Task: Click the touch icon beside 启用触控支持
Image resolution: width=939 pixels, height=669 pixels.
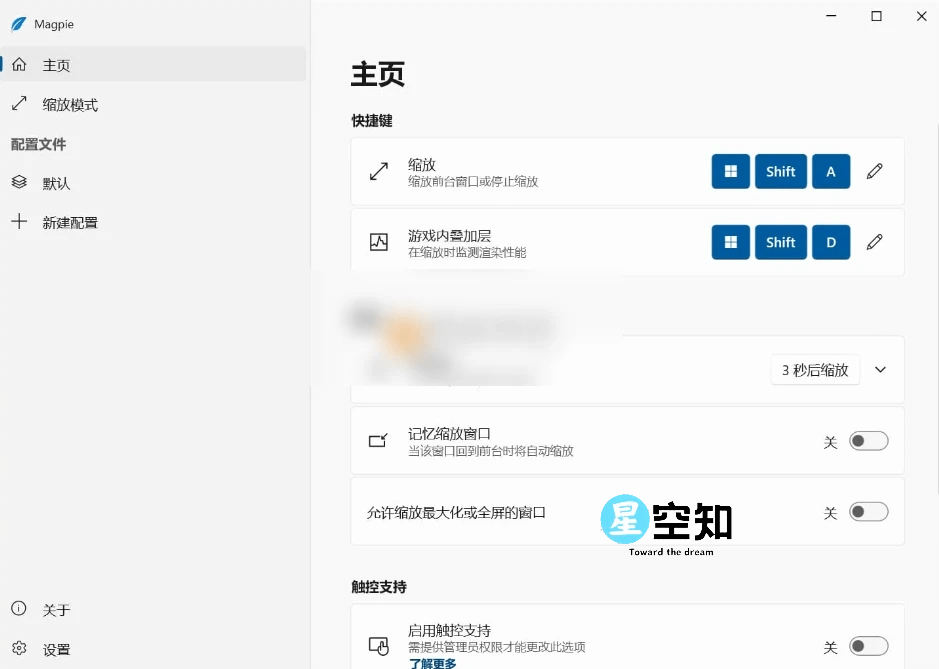Action: [x=377, y=646]
